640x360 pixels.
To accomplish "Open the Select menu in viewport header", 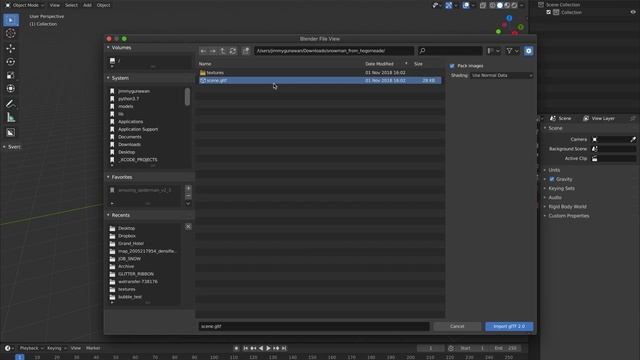I will 71,5.
